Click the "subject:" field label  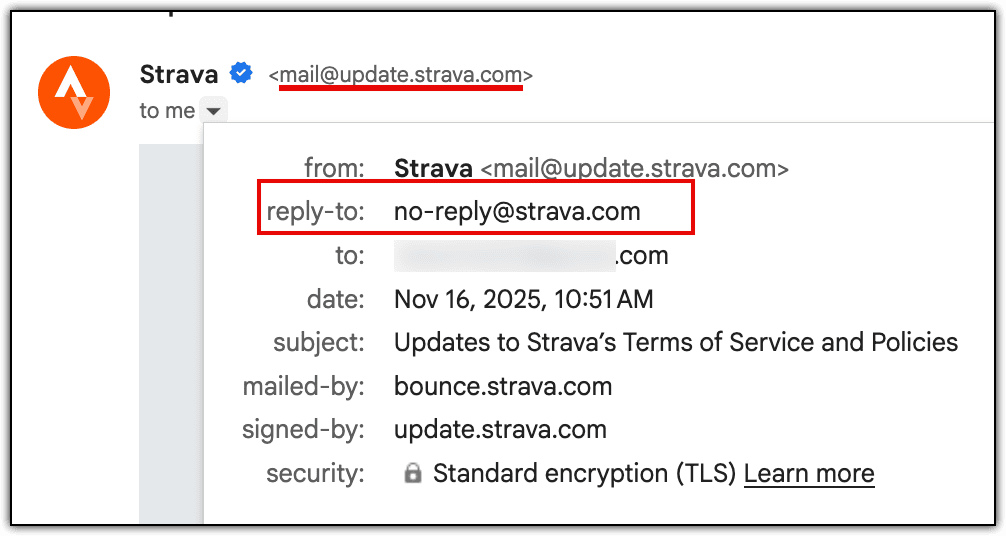pyautogui.click(x=319, y=343)
